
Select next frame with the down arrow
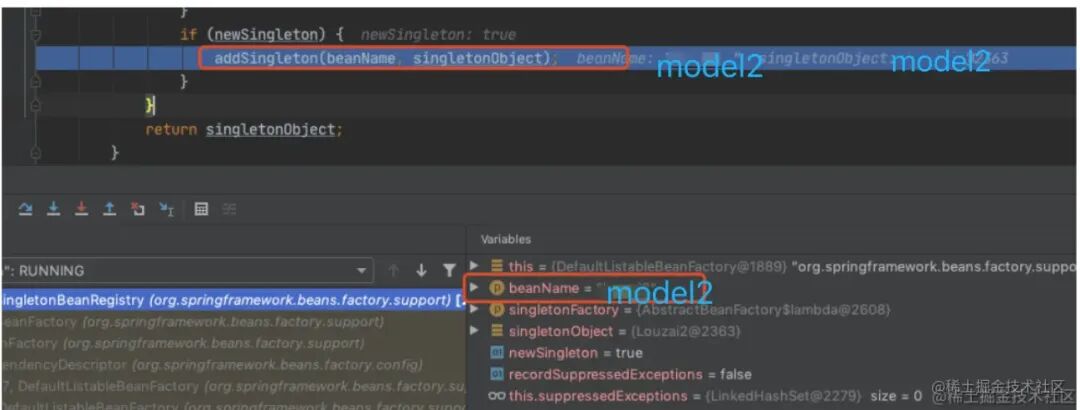point(421,271)
